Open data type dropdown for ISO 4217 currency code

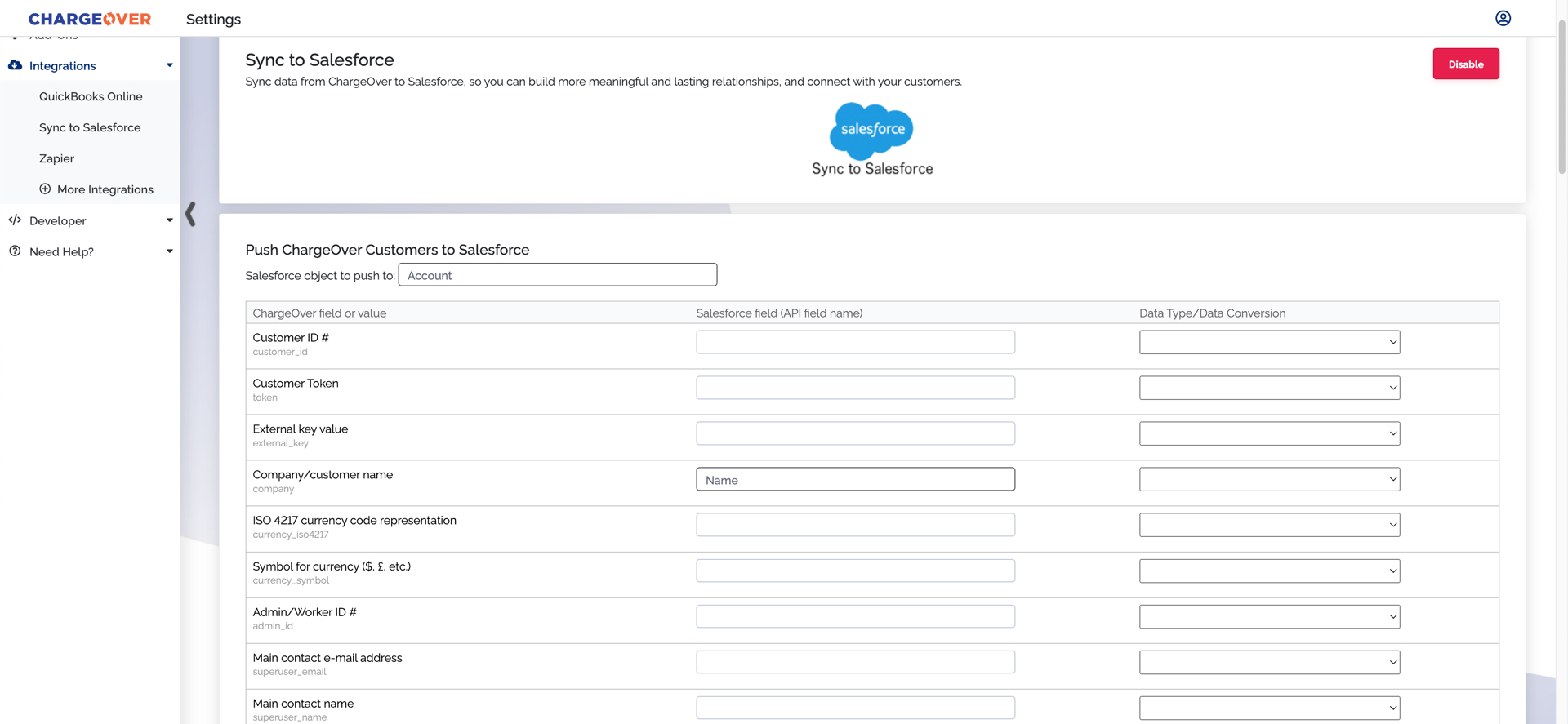(x=1270, y=525)
